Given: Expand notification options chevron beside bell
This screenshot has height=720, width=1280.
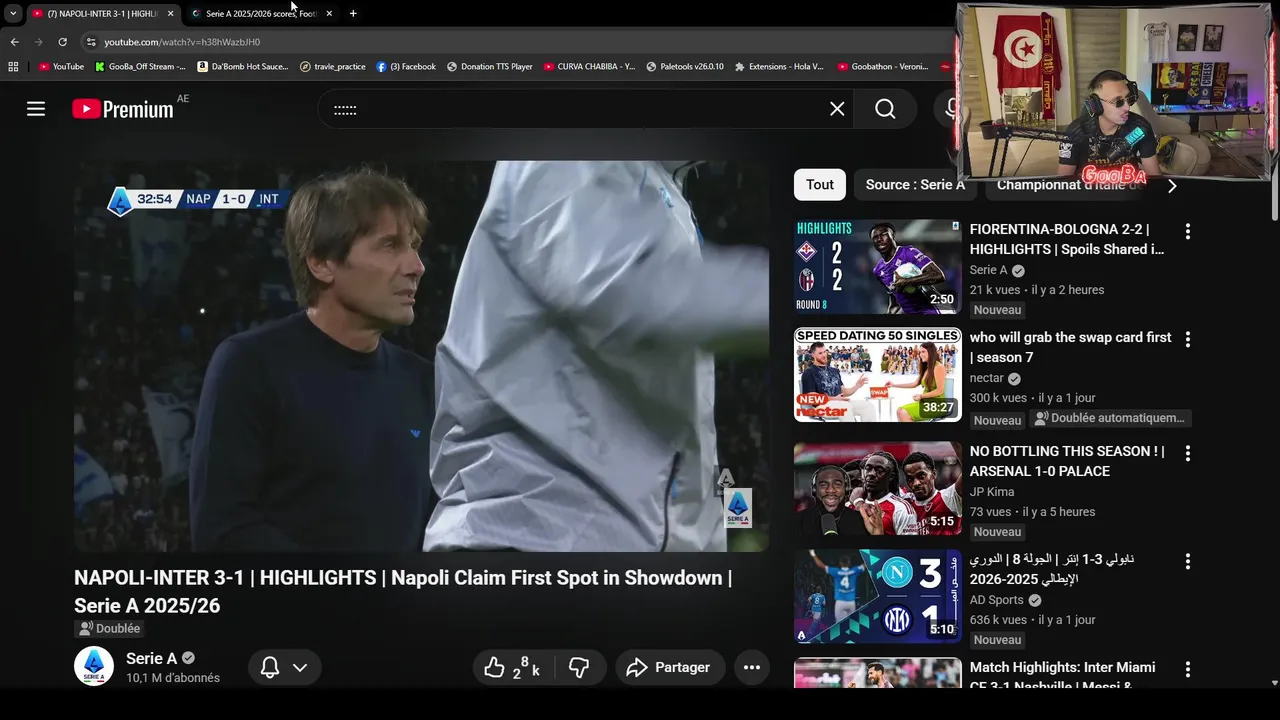Looking at the screenshot, I should 299,667.
